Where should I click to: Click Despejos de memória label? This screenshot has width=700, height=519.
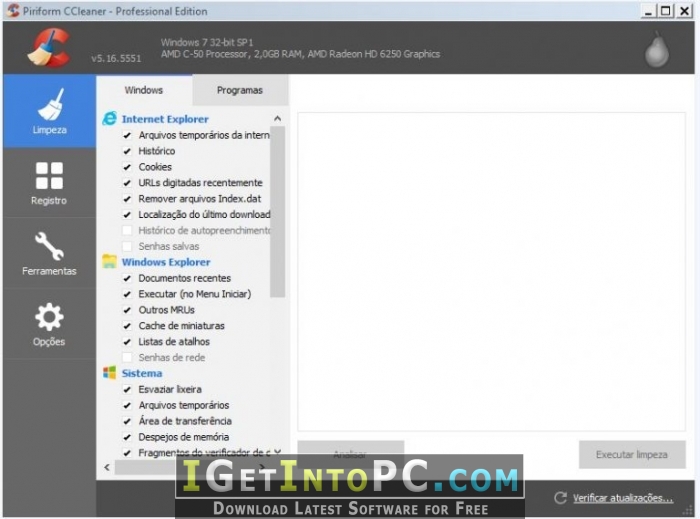coord(183,437)
